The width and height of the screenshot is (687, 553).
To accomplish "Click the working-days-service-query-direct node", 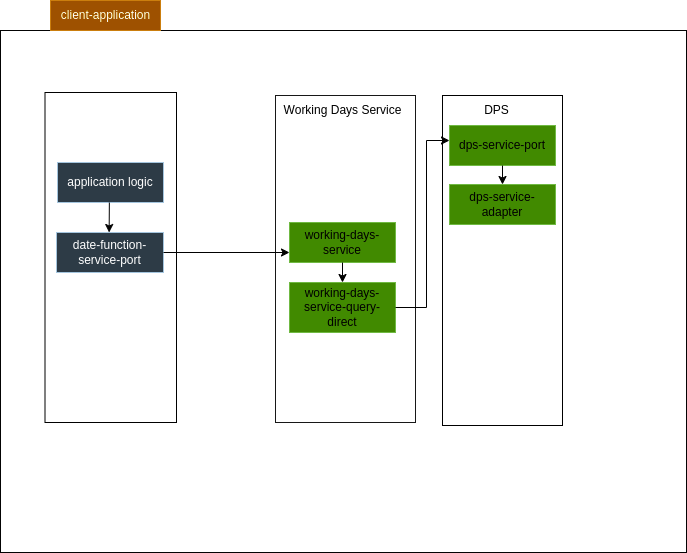I will (342, 307).
